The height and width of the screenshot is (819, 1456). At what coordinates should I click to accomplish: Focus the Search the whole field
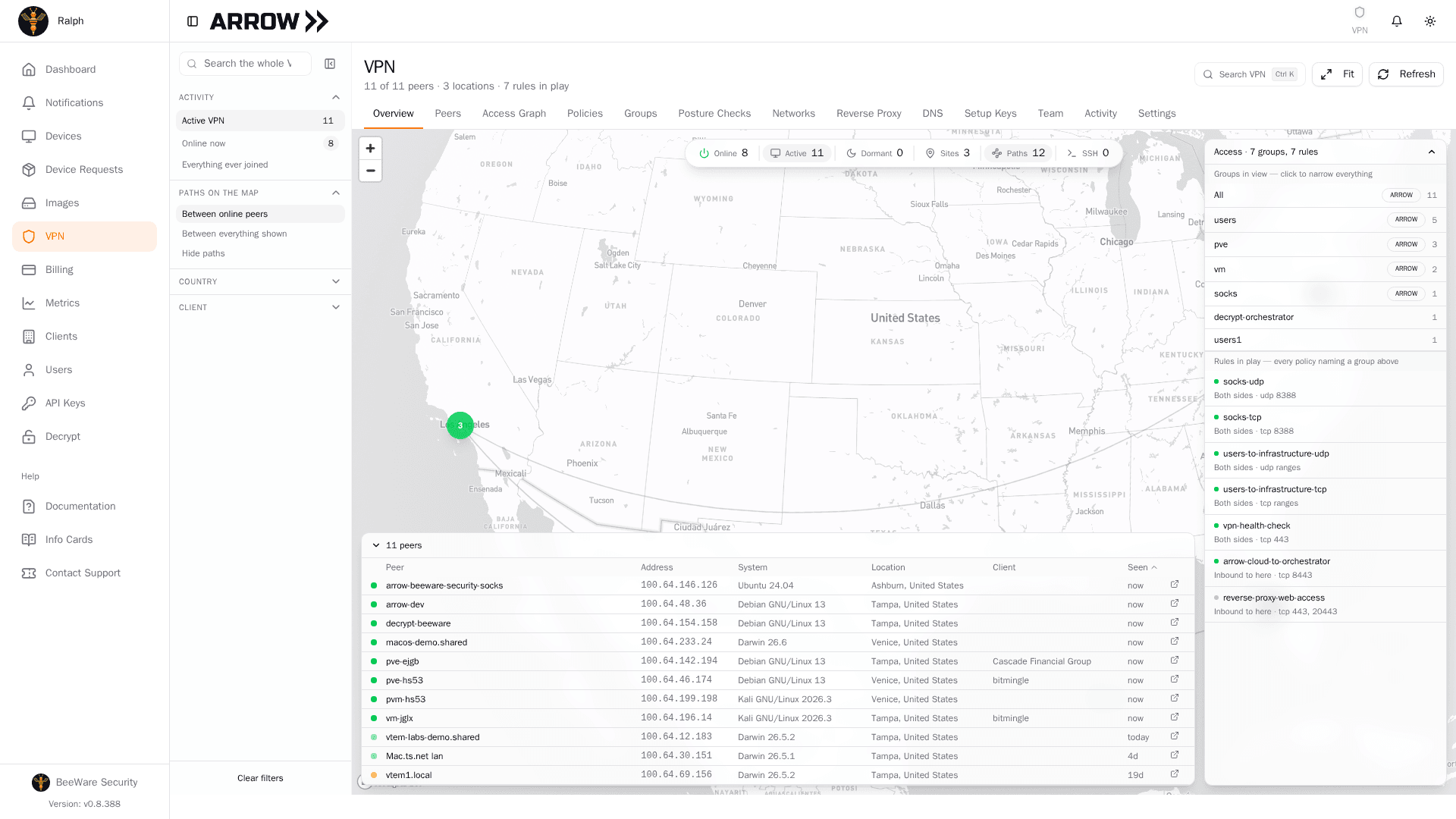click(245, 64)
